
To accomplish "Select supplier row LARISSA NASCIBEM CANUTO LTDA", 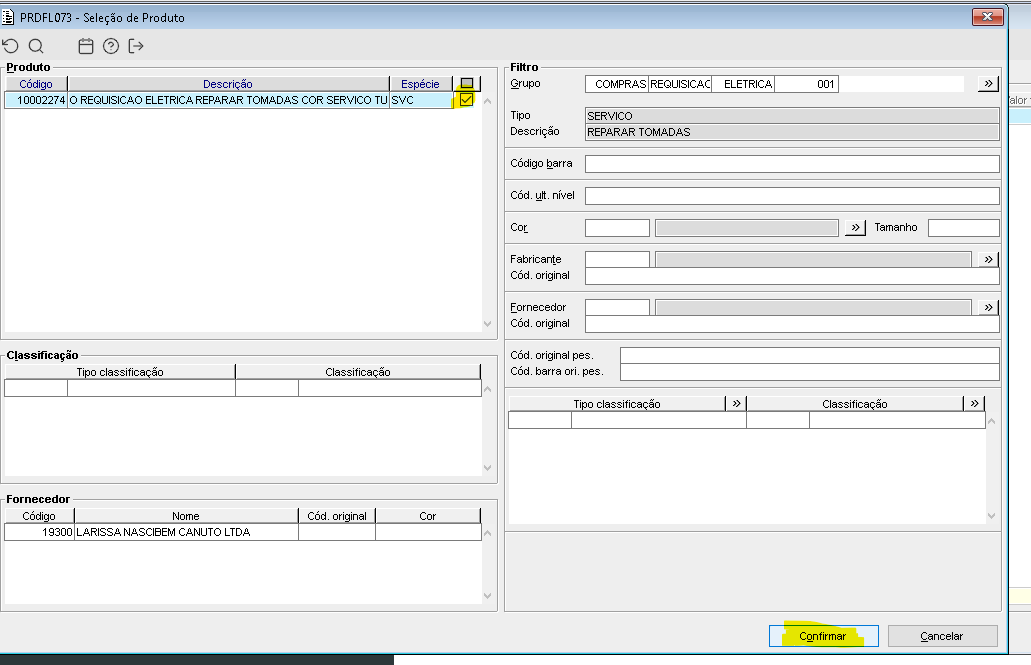I will (163, 533).
